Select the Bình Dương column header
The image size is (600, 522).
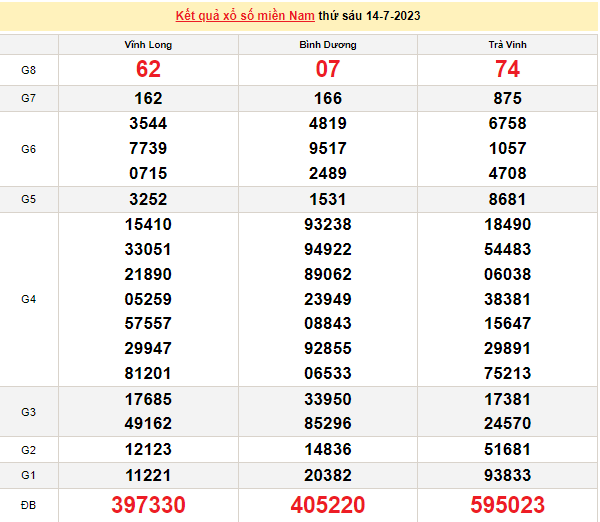[328, 45]
